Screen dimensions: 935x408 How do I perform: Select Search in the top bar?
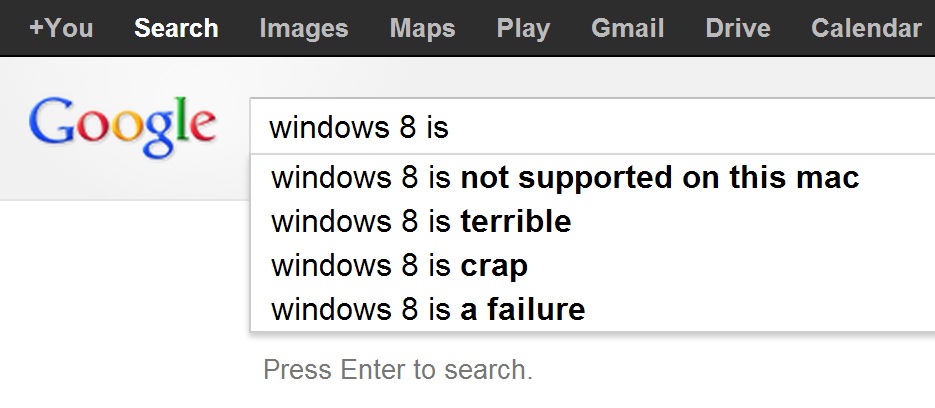pos(176,28)
